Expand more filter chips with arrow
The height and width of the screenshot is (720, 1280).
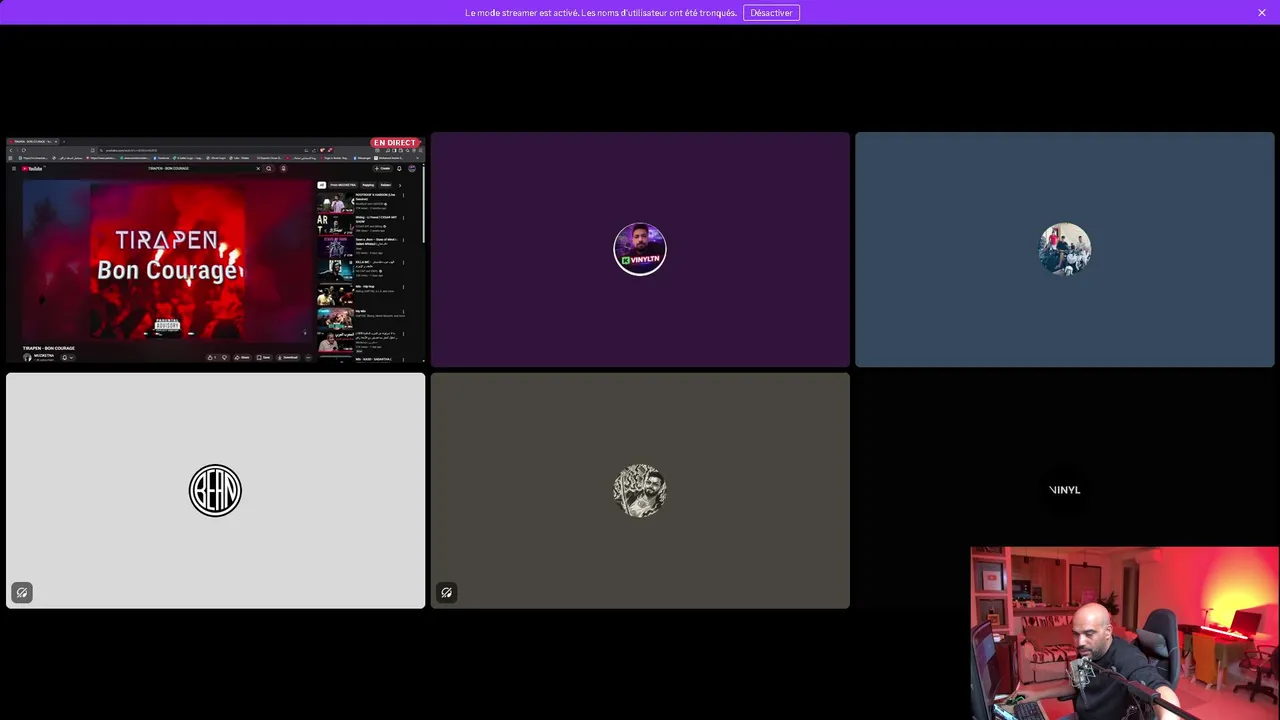tap(400, 185)
